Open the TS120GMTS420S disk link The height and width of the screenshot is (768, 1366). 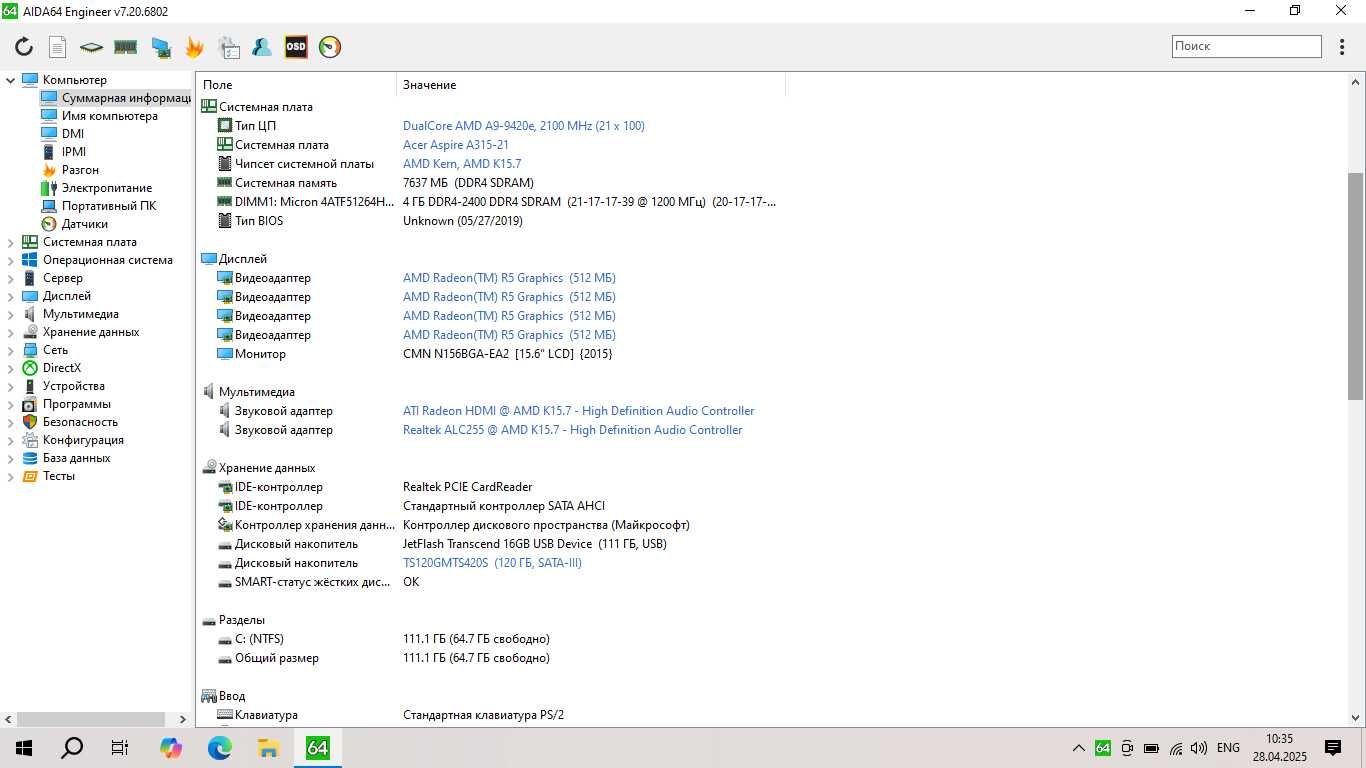[x=492, y=563]
